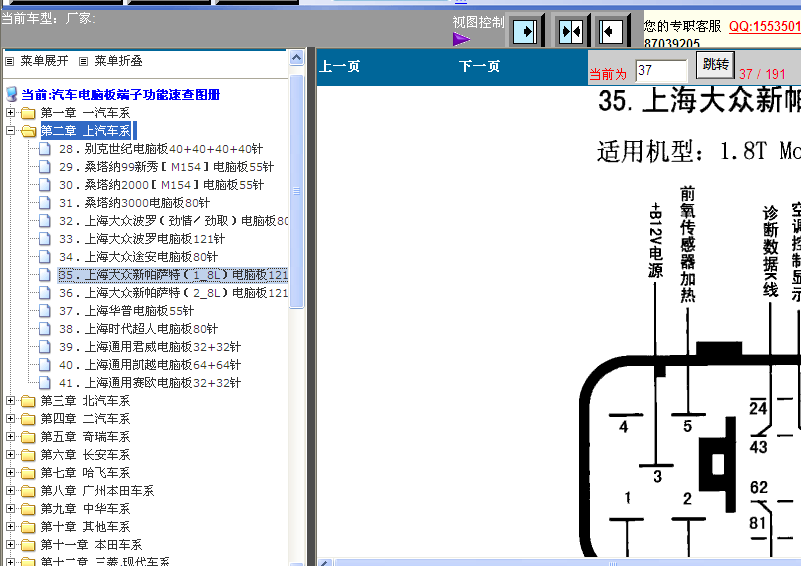Click the page icon of 40.上海通用凯越电脑板

pyautogui.click(x=45, y=365)
